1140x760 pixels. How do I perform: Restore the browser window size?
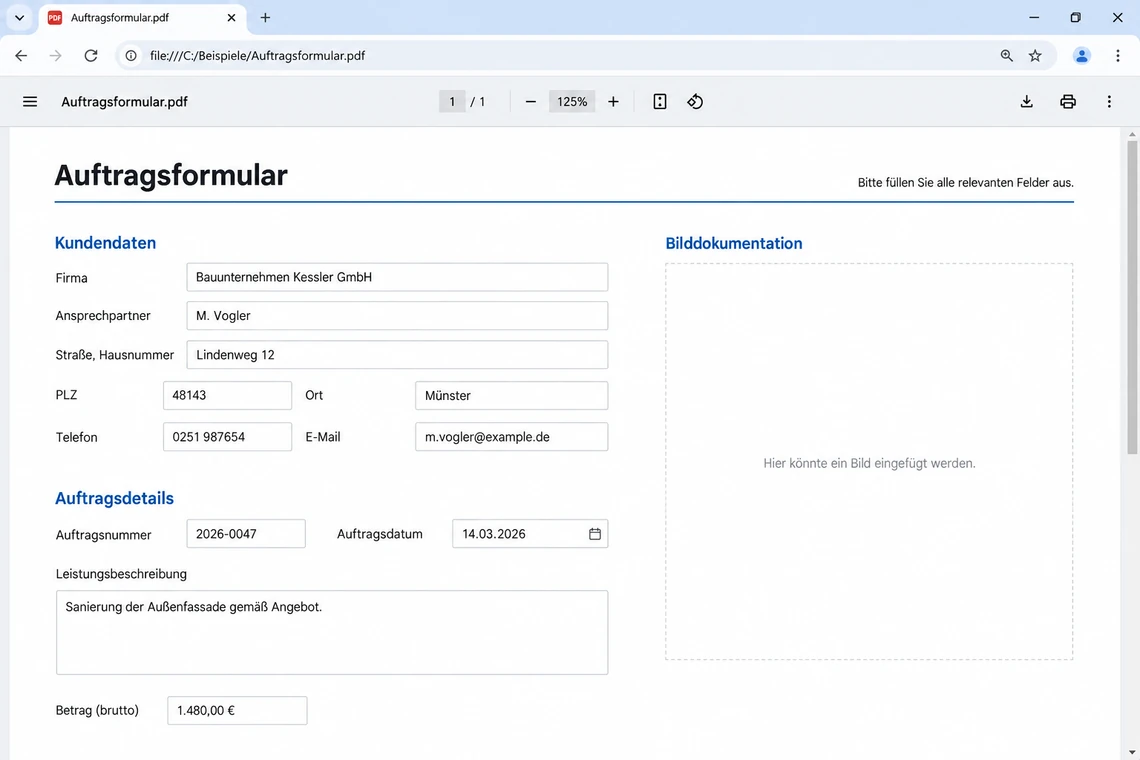click(x=1076, y=17)
